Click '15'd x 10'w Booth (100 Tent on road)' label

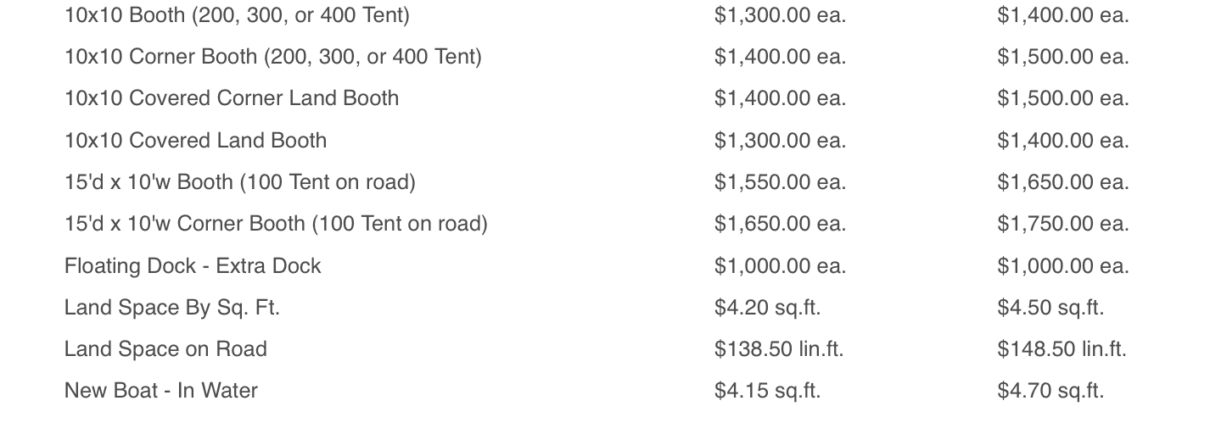point(239,182)
